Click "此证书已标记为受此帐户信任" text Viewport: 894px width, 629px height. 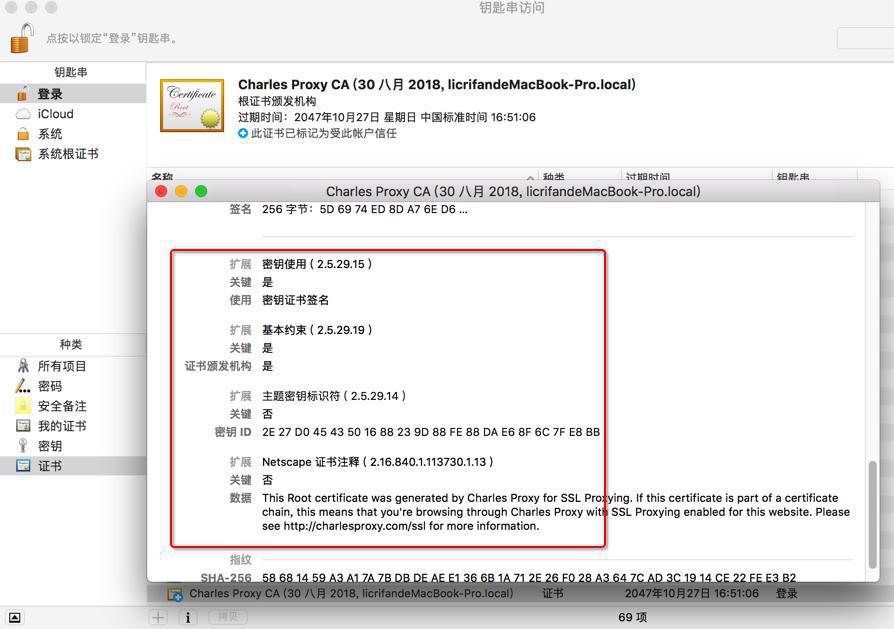click(x=324, y=133)
